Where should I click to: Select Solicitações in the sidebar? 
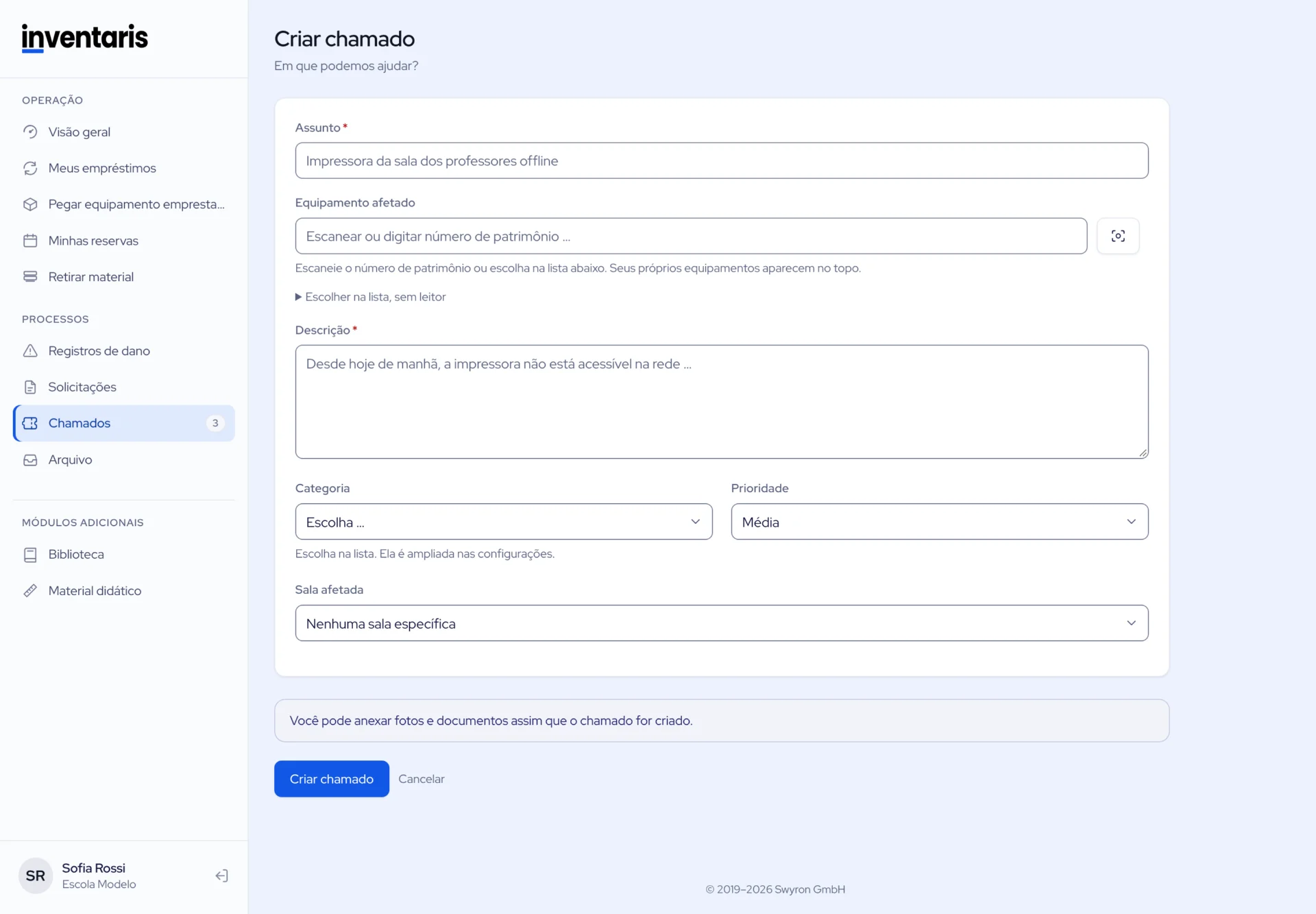[124, 387]
